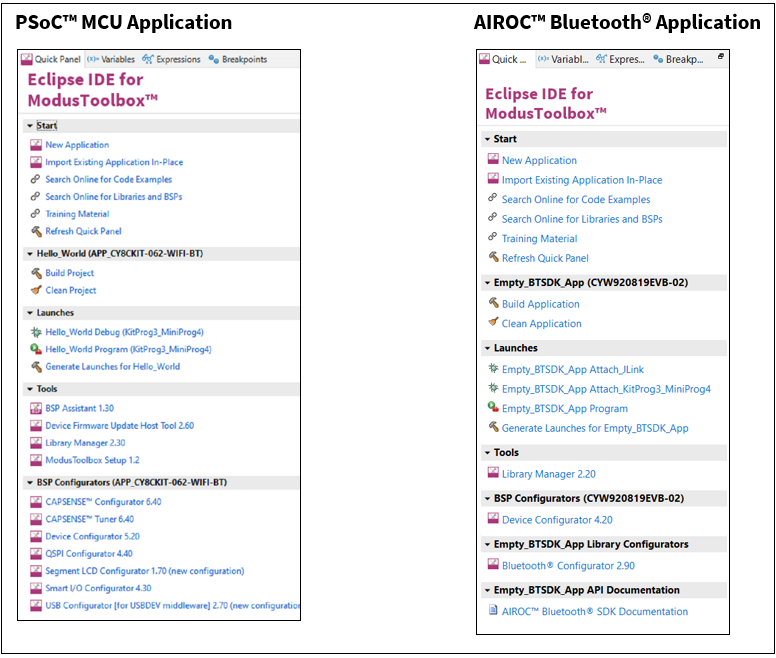Collapse the Tools section in PSoC panel
Viewport: 776px width, 658px height.
pos(30,389)
